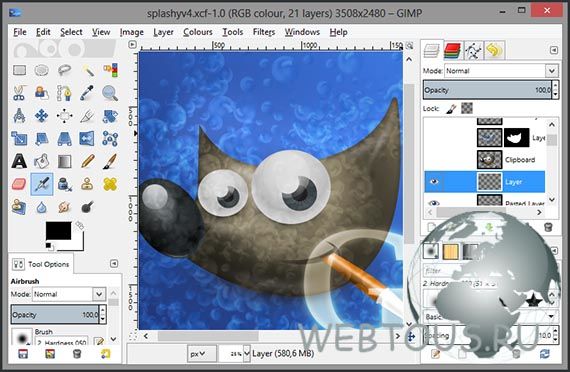The width and height of the screenshot is (570, 372).
Task: Select the Dodge/Burn tool
Action: point(87,207)
